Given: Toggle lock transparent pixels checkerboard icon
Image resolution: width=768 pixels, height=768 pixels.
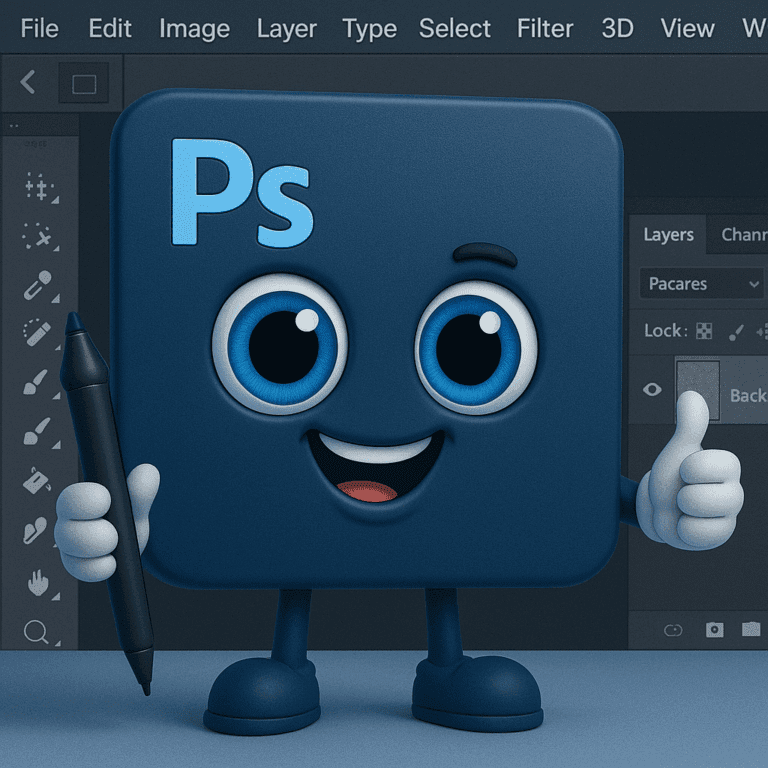Looking at the screenshot, I should point(704,331).
